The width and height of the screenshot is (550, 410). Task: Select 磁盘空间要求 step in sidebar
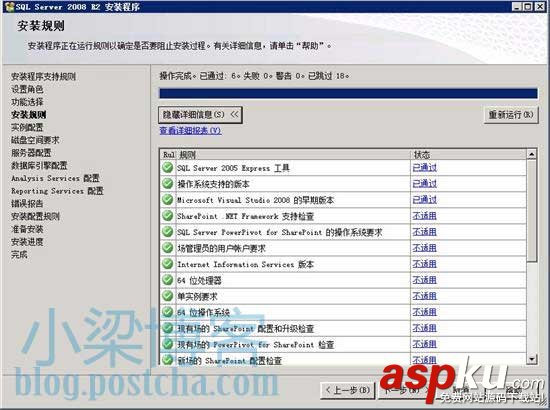click(35, 140)
